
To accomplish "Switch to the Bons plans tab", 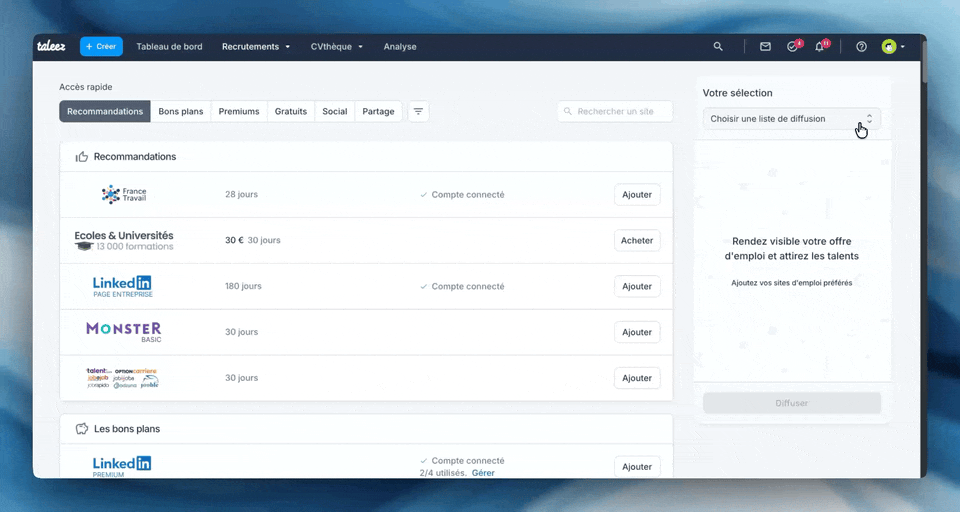I will 181,111.
